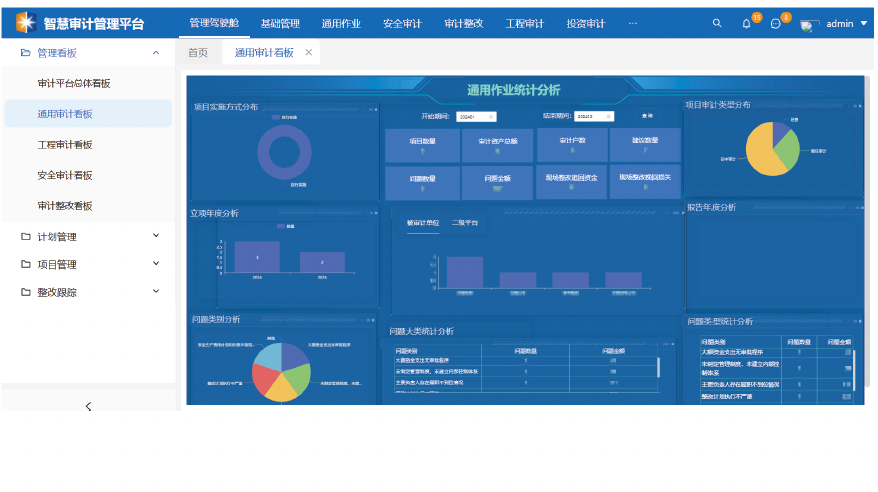Open the admin account dropdown arrow
The height and width of the screenshot is (492, 878).
(864, 23)
